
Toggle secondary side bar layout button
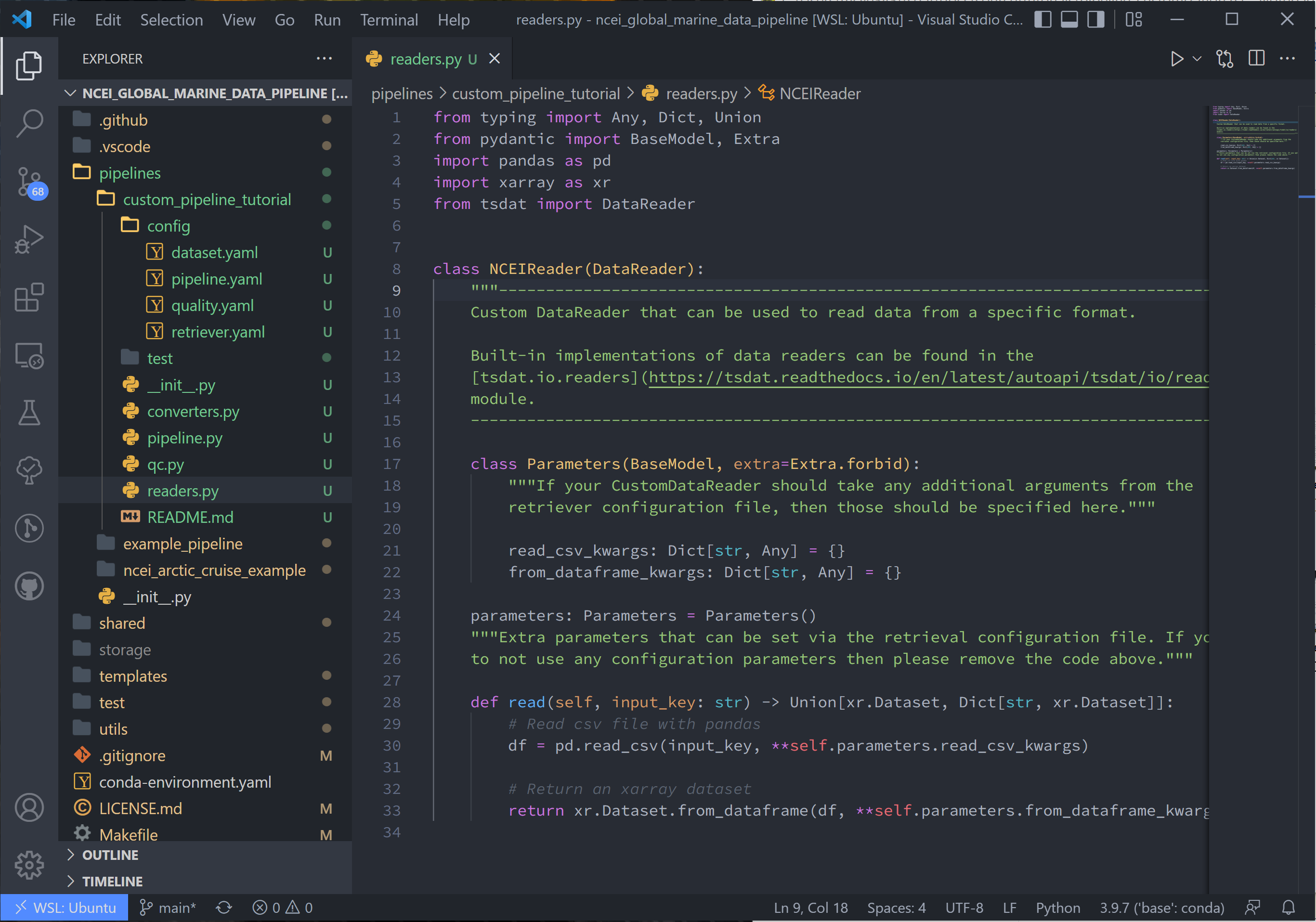tap(1096, 19)
